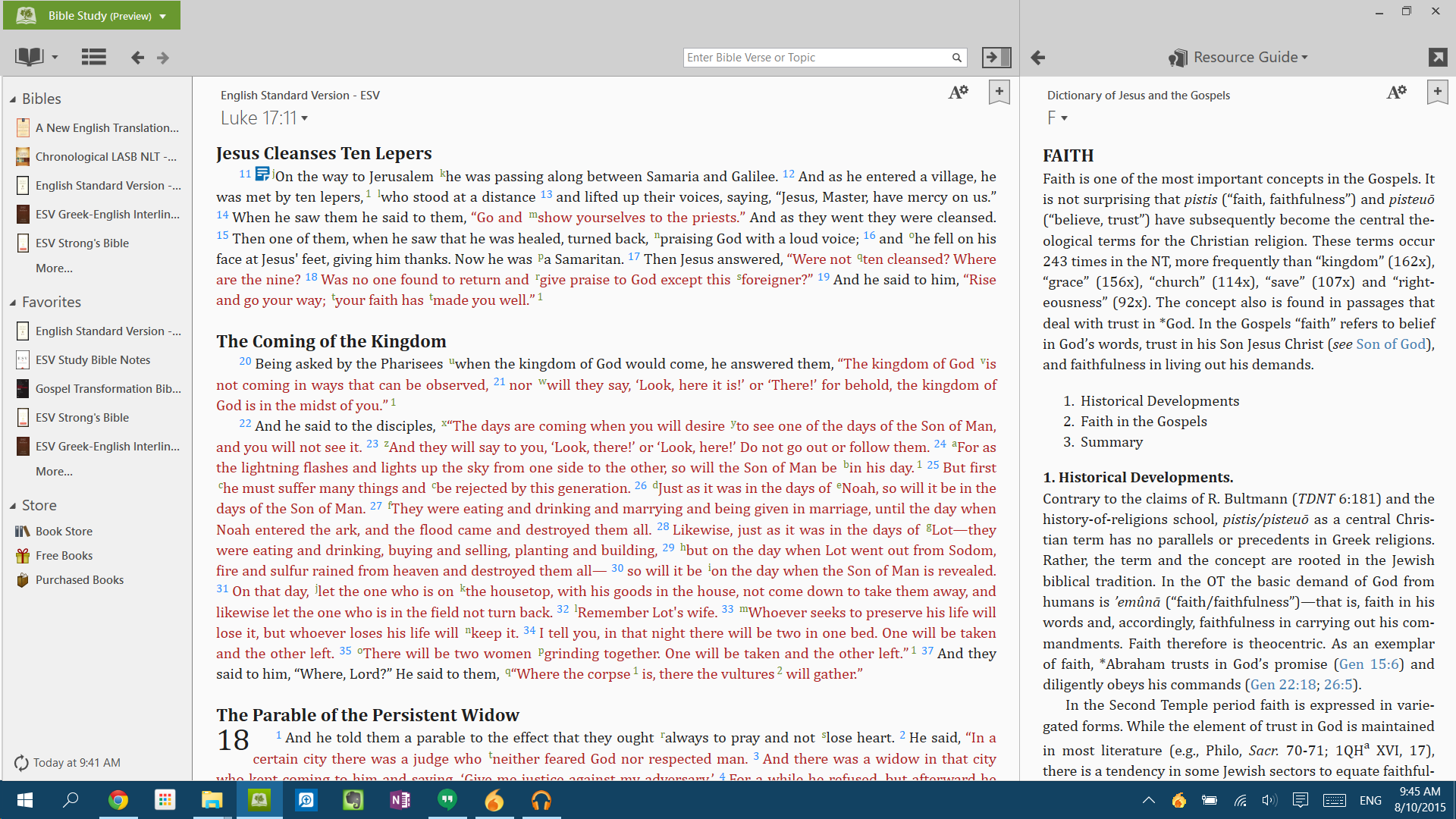Click the note icon at verse 11

pos(262,174)
